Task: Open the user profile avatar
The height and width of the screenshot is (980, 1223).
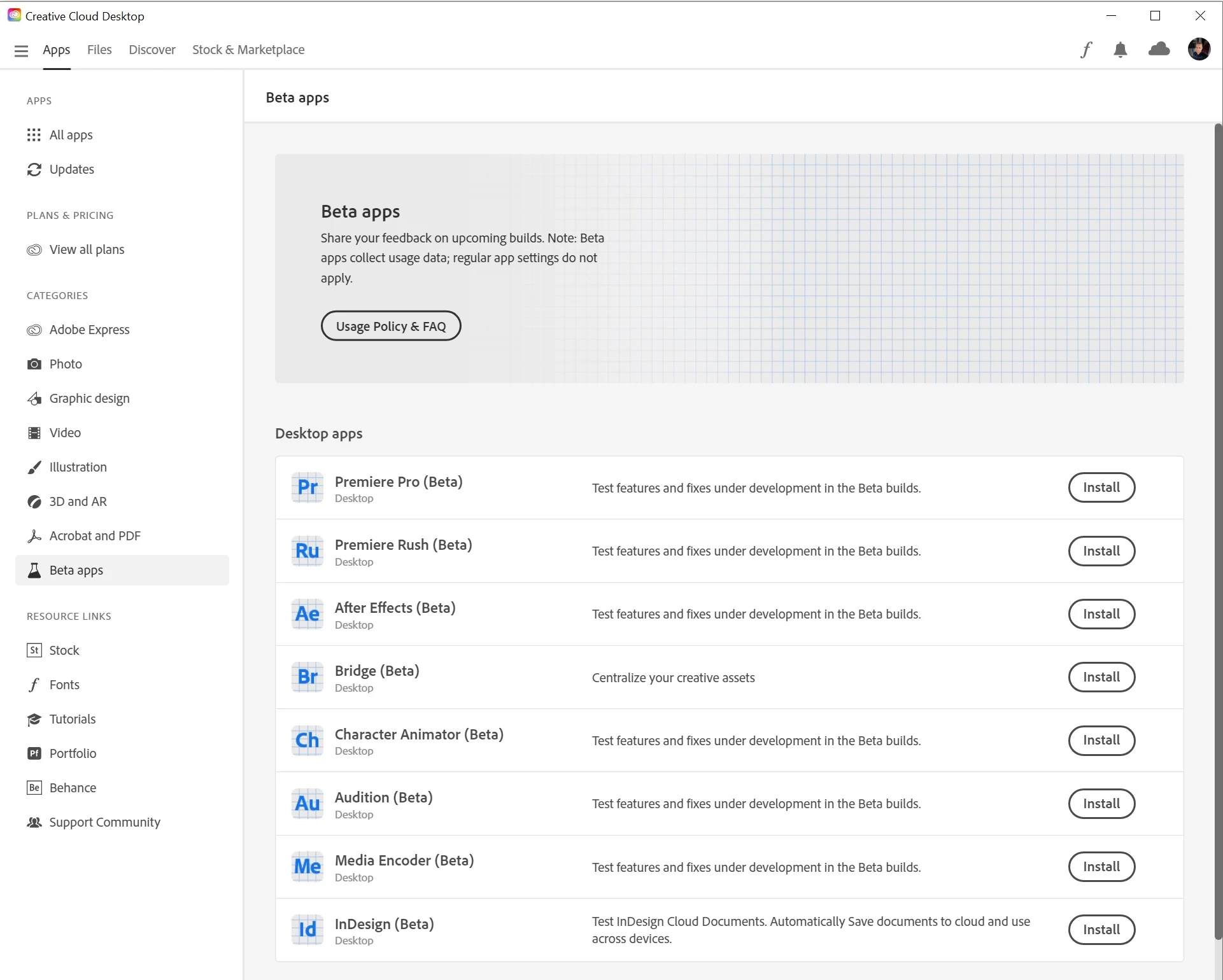Action: click(x=1199, y=49)
